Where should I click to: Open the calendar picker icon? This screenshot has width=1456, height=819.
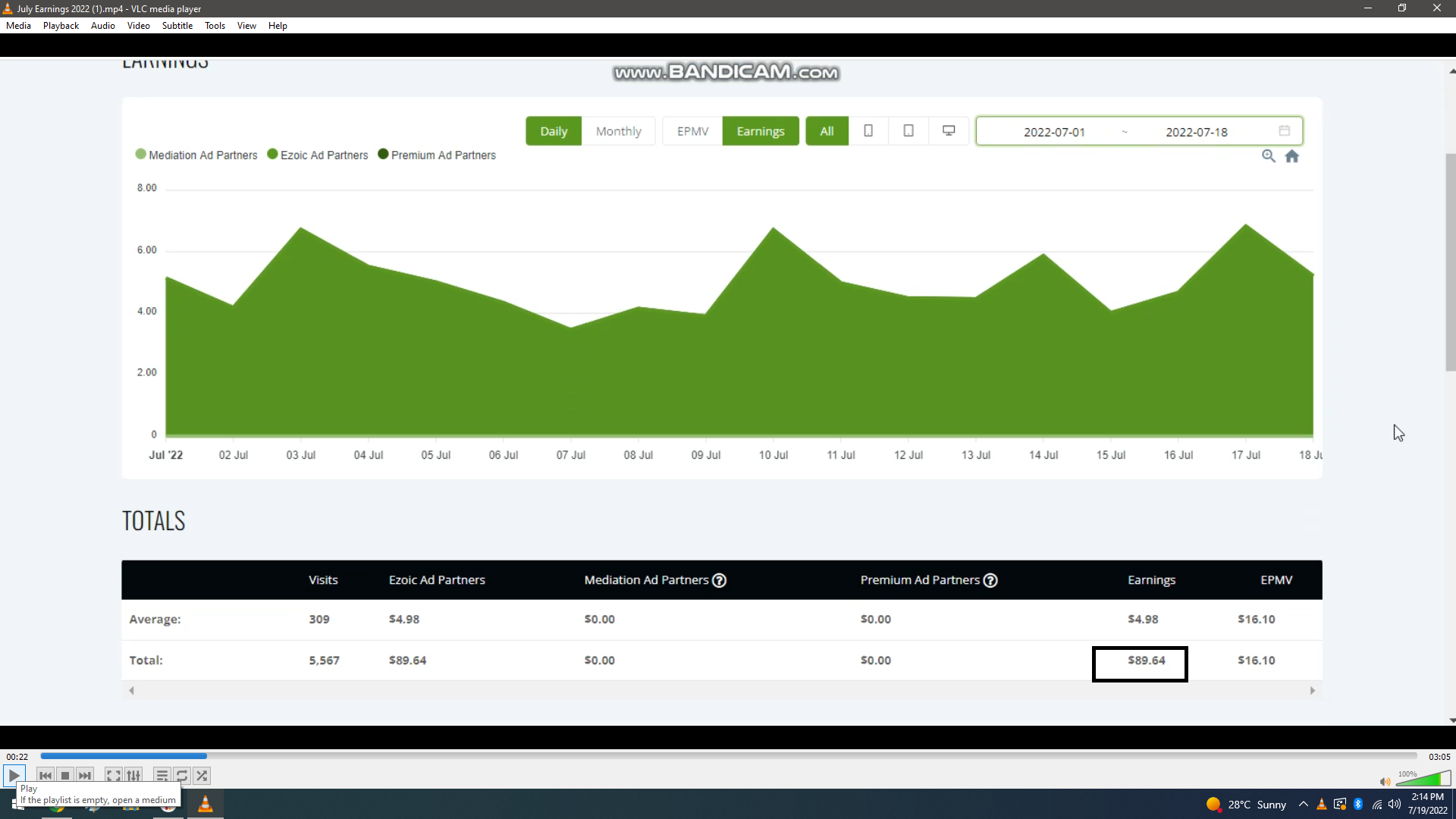click(x=1285, y=130)
